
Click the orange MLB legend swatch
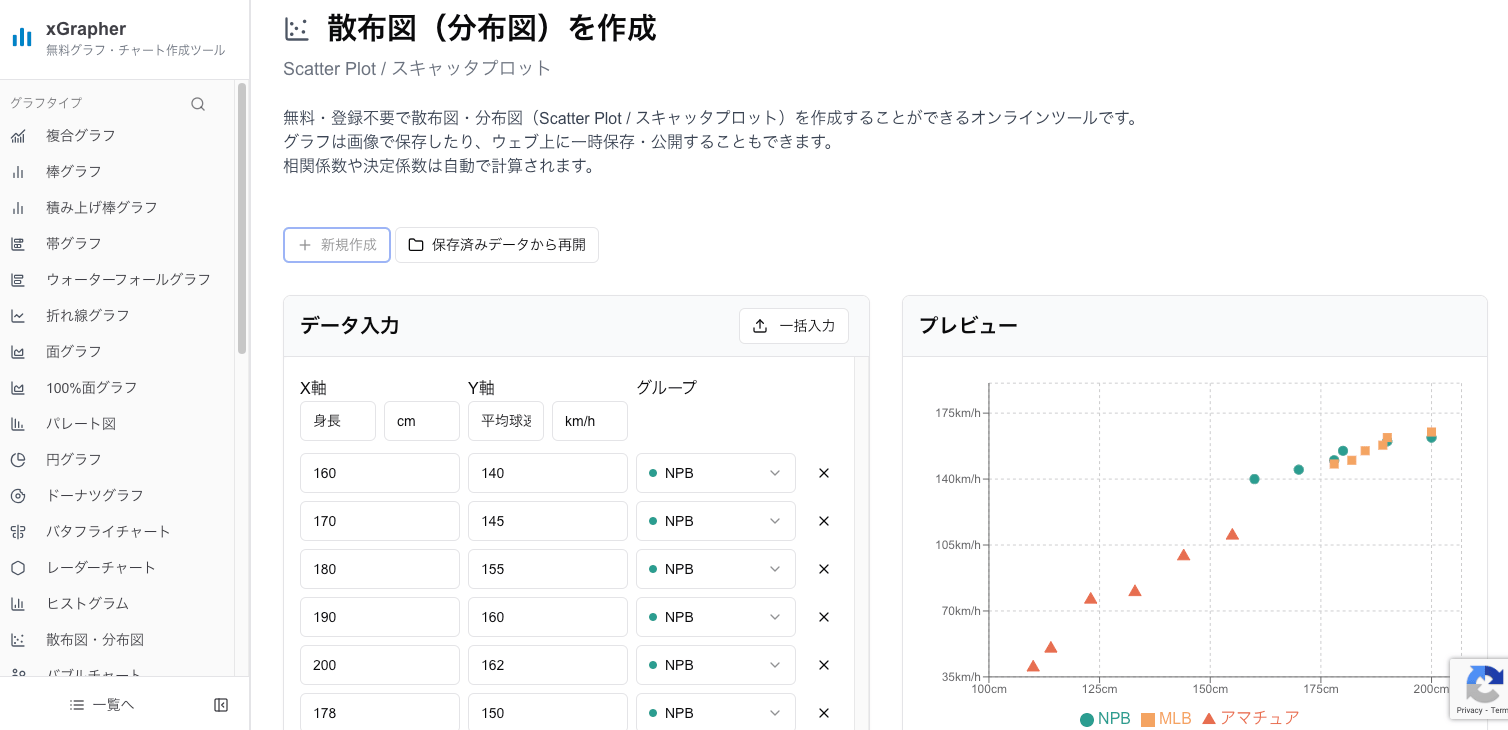point(1150,718)
